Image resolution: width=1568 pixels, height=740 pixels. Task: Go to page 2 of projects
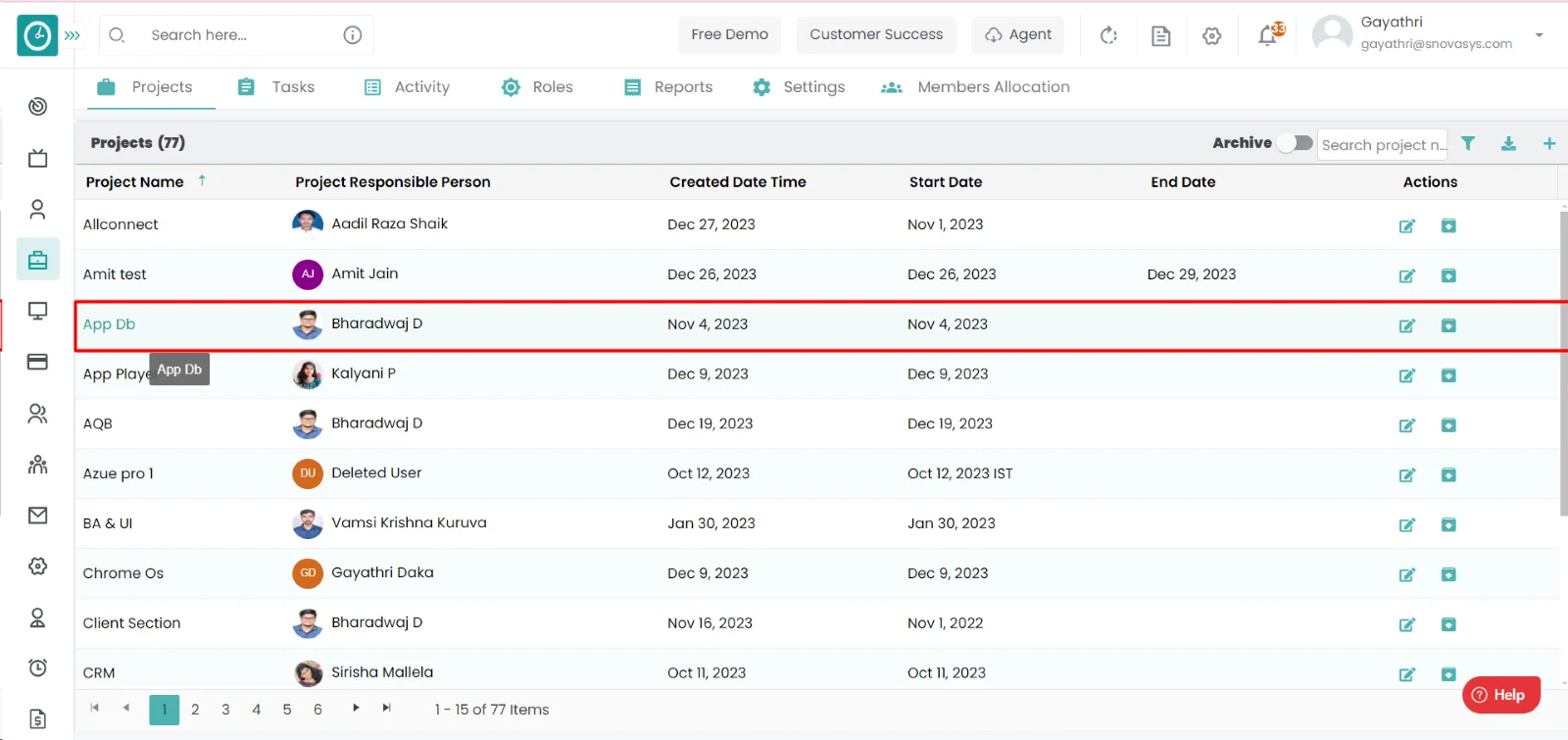(x=195, y=710)
